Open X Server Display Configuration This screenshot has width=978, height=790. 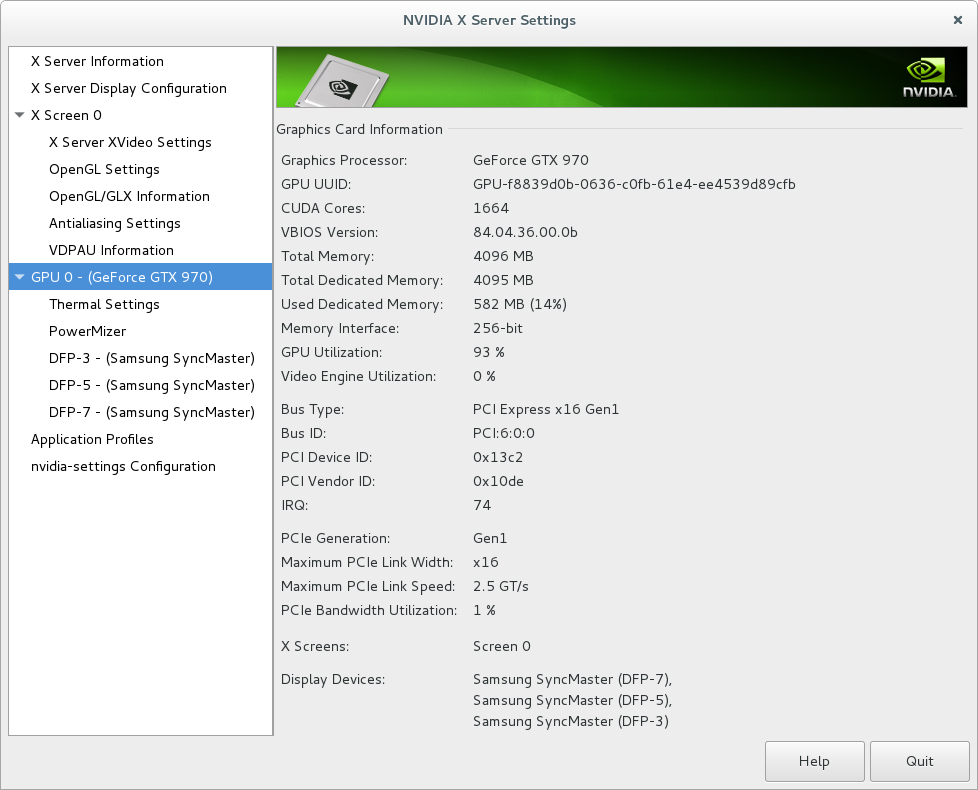pos(128,89)
